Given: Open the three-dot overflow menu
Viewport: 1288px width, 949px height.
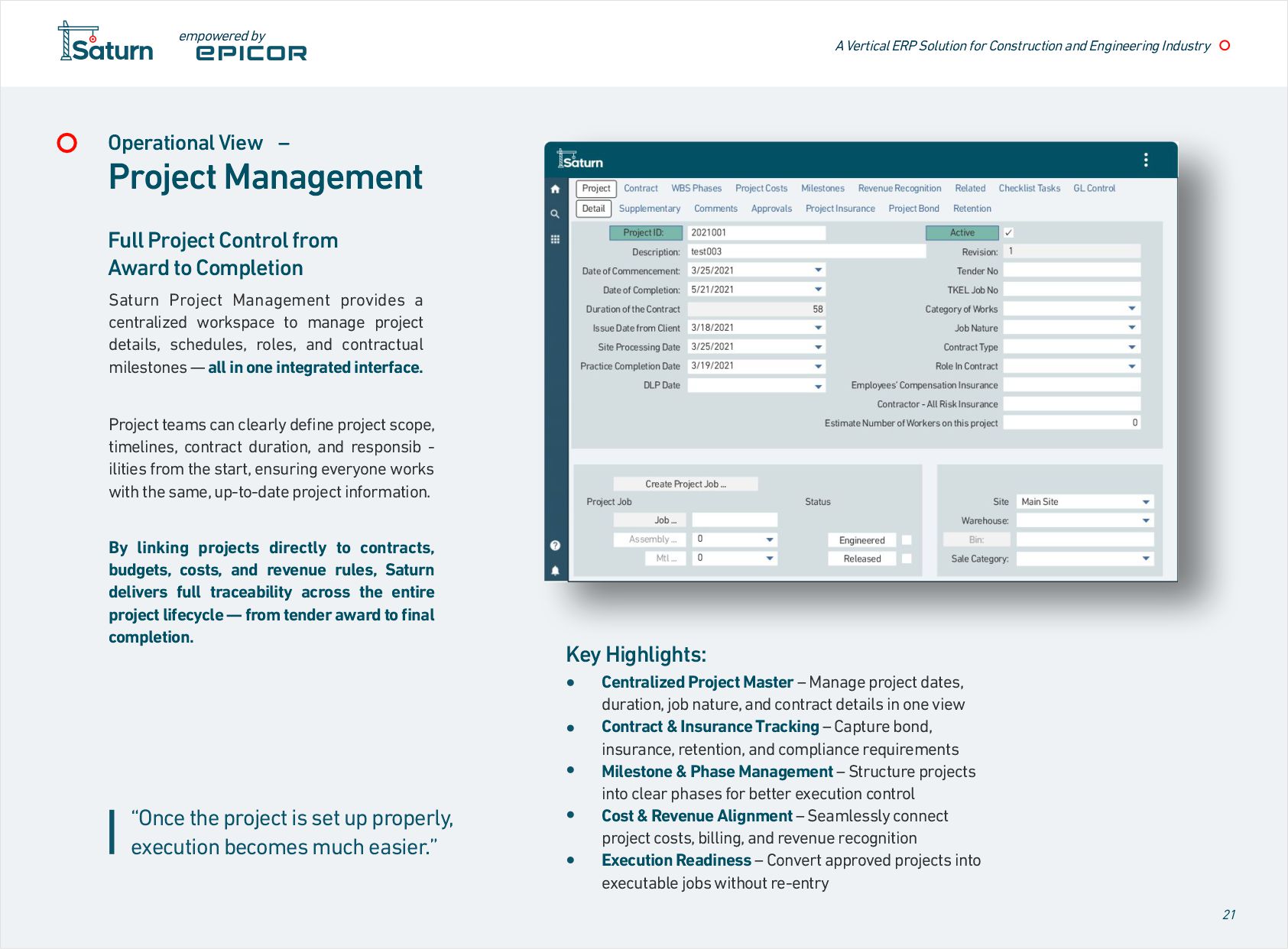Looking at the screenshot, I should coord(1145,160).
